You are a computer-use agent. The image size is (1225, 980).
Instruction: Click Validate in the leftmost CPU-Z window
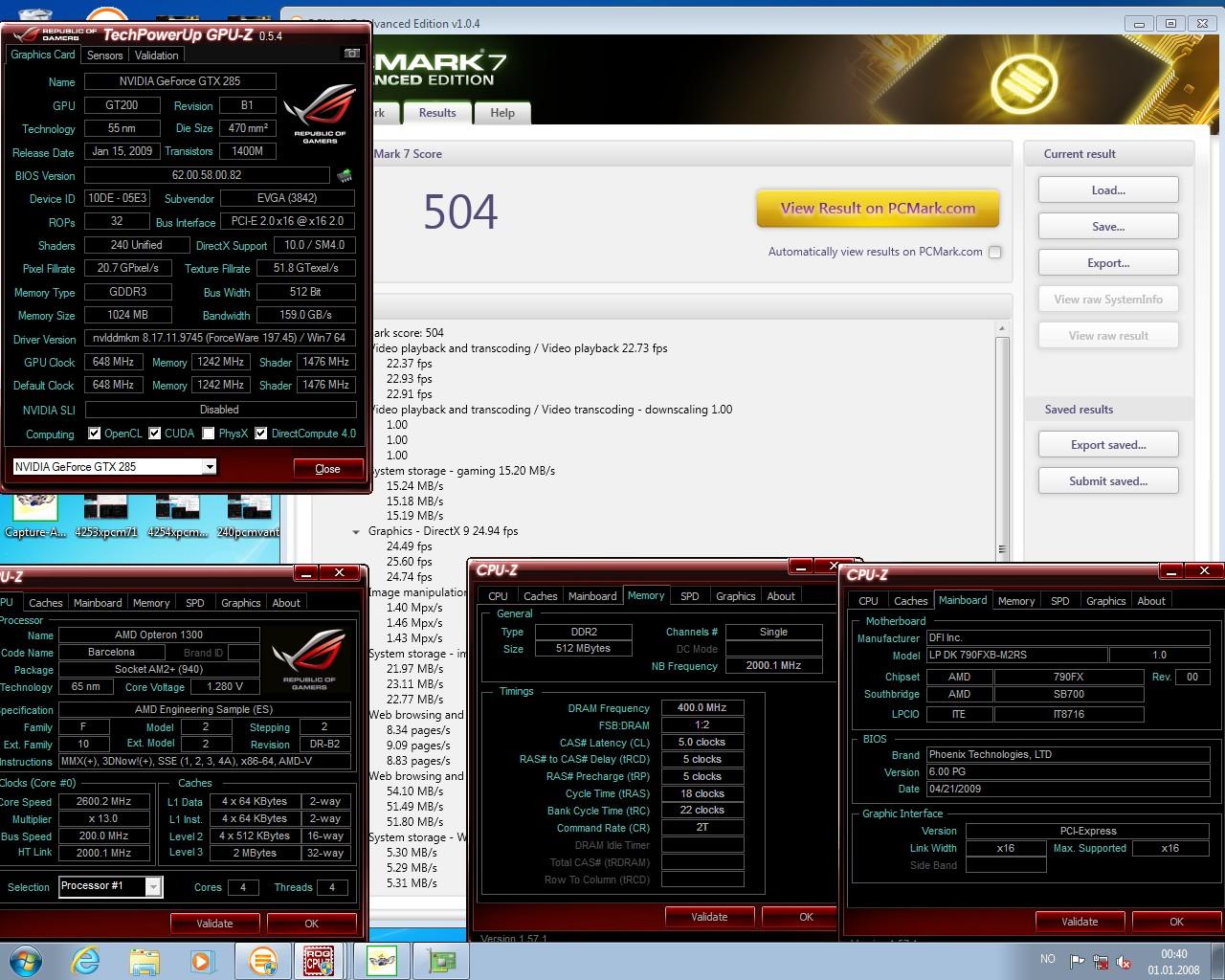214,924
